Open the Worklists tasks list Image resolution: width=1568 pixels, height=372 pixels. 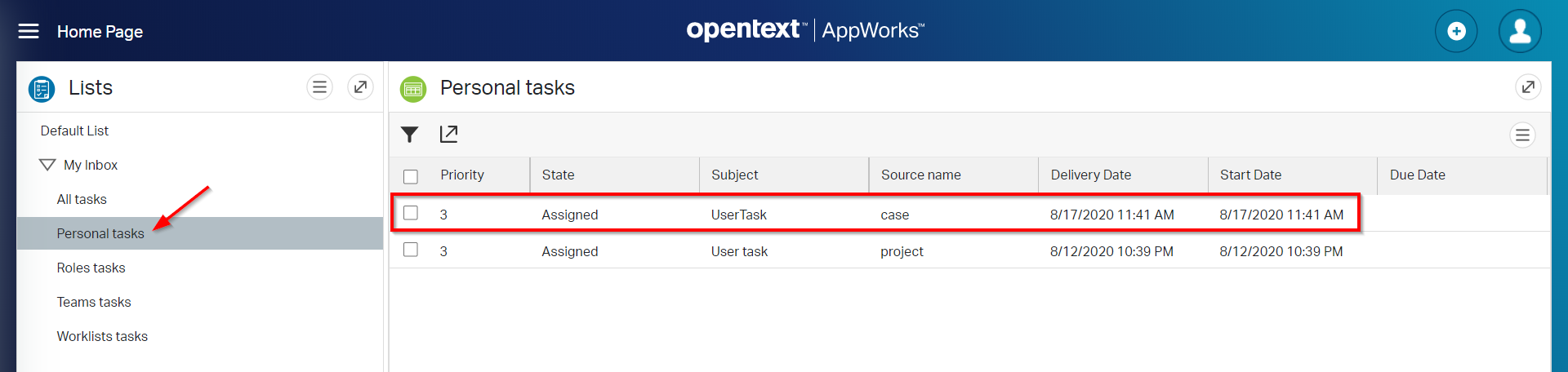tap(102, 336)
